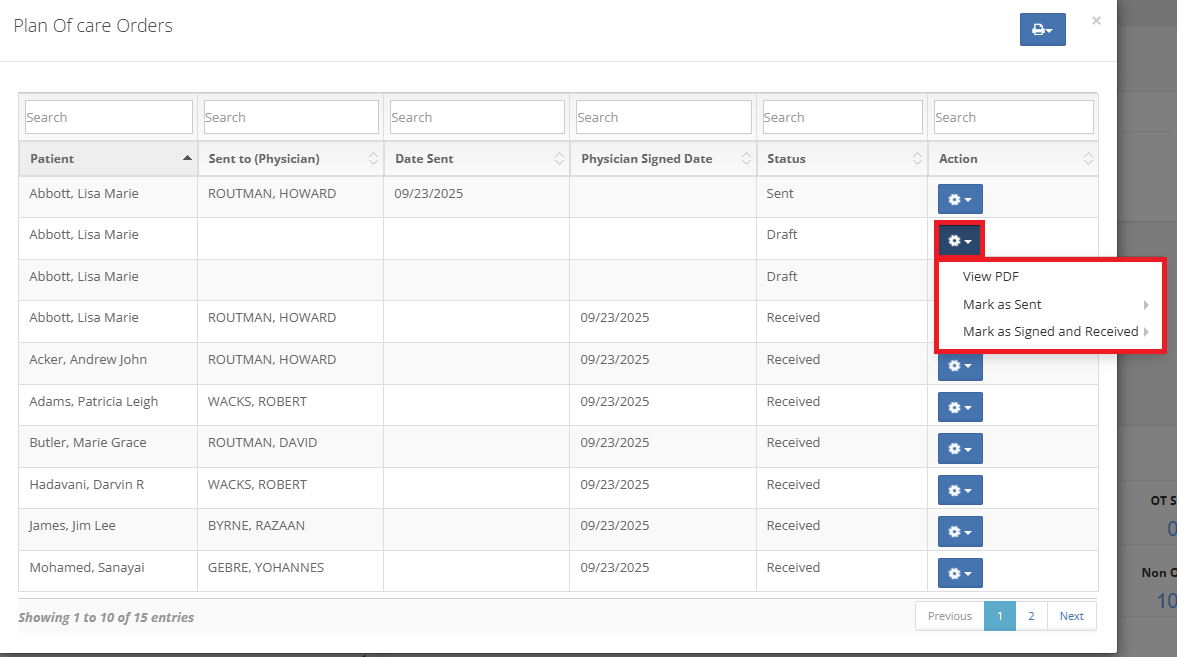Screen dimensions: 1177x657
Task: Collapse the open gear menu on Draft row
Action: coord(960,241)
